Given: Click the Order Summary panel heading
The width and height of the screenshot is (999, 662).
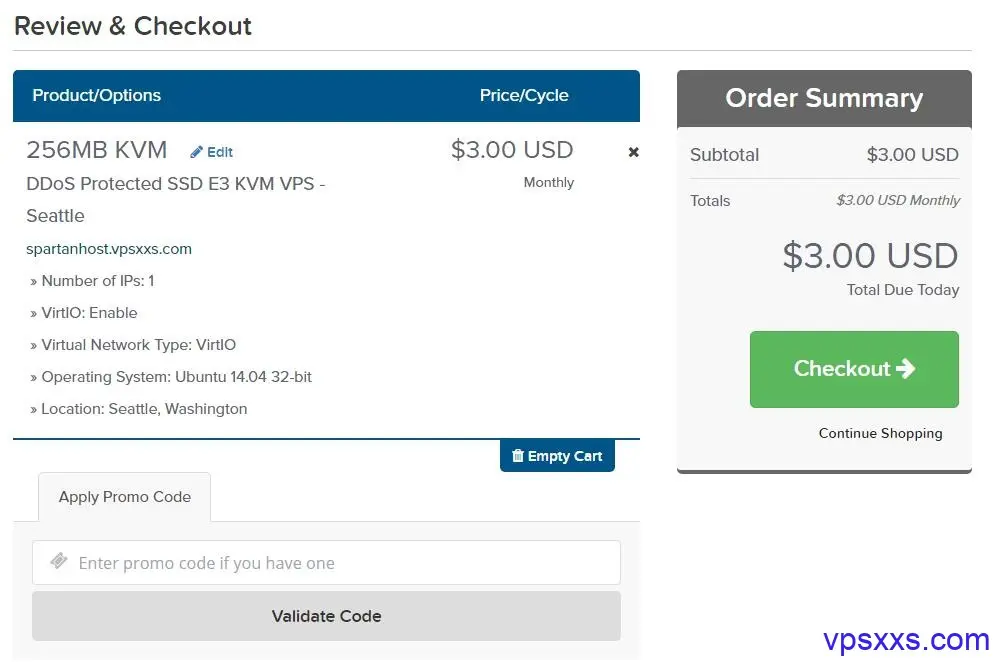Looking at the screenshot, I should tap(824, 98).
